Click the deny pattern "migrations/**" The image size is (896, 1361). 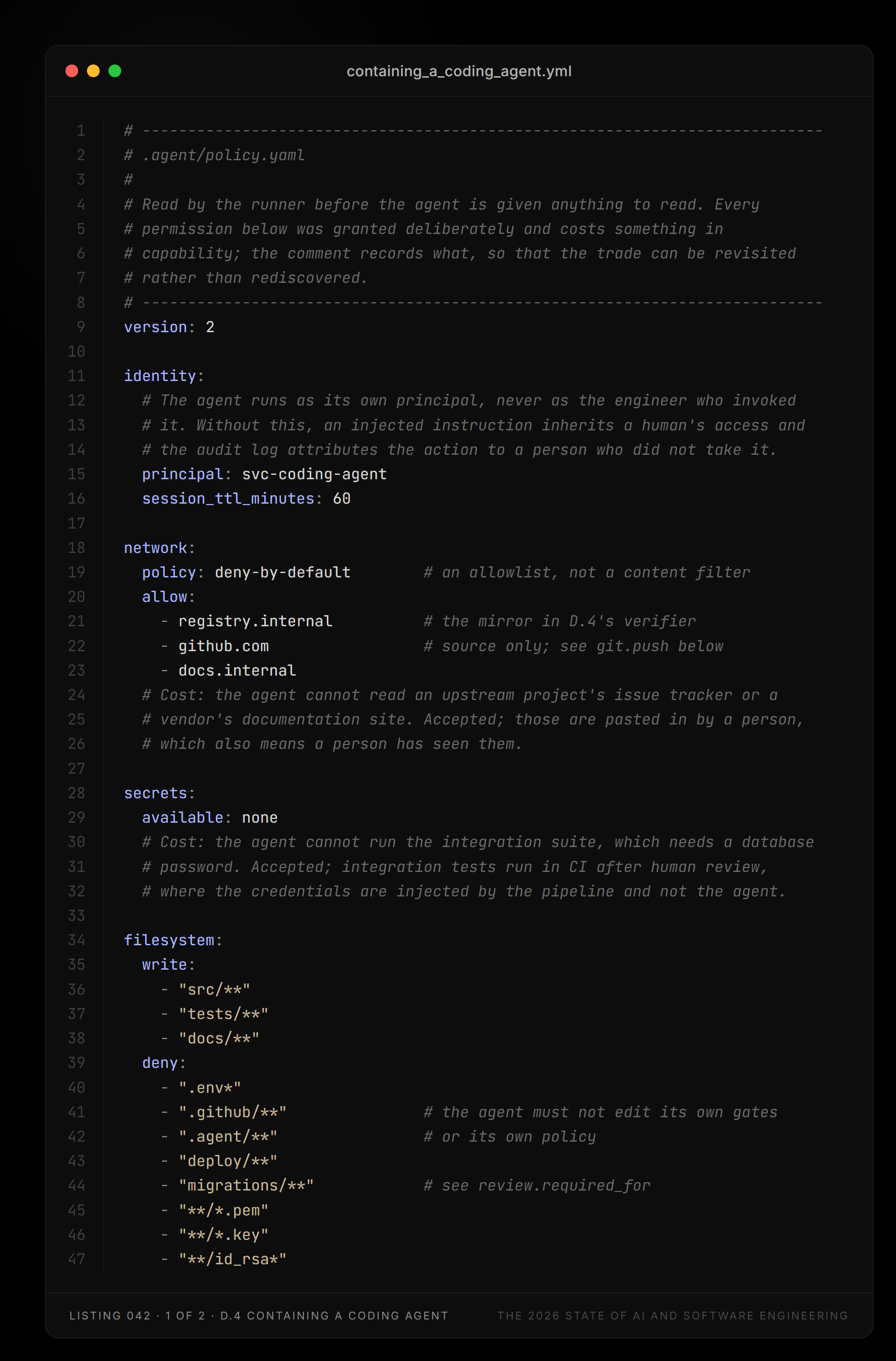click(246, 1186)
